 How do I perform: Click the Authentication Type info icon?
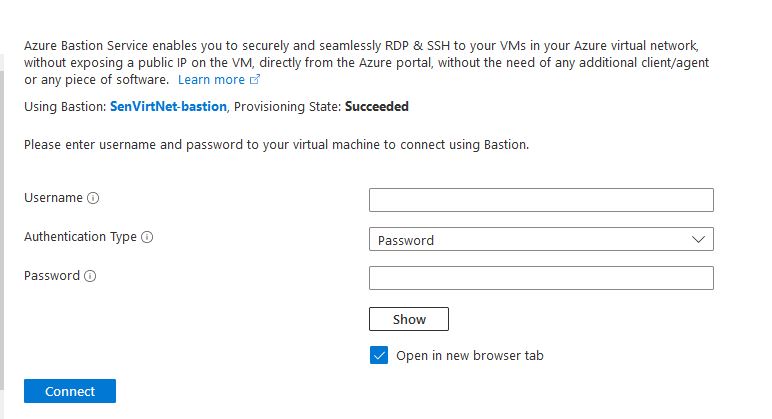147,238
